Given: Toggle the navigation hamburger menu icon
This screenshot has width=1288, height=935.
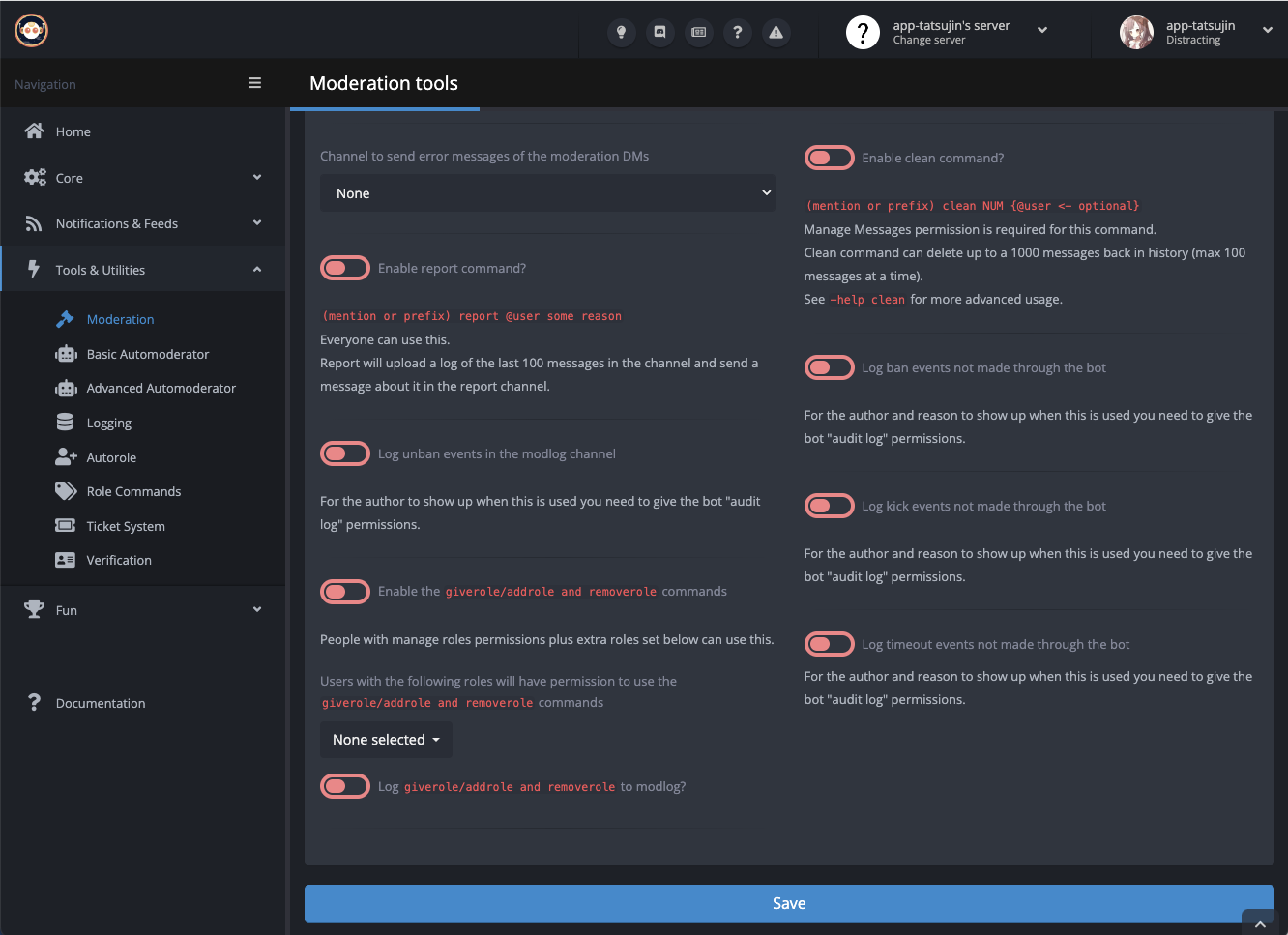Looking at the screenshot, I should point(254,83).
